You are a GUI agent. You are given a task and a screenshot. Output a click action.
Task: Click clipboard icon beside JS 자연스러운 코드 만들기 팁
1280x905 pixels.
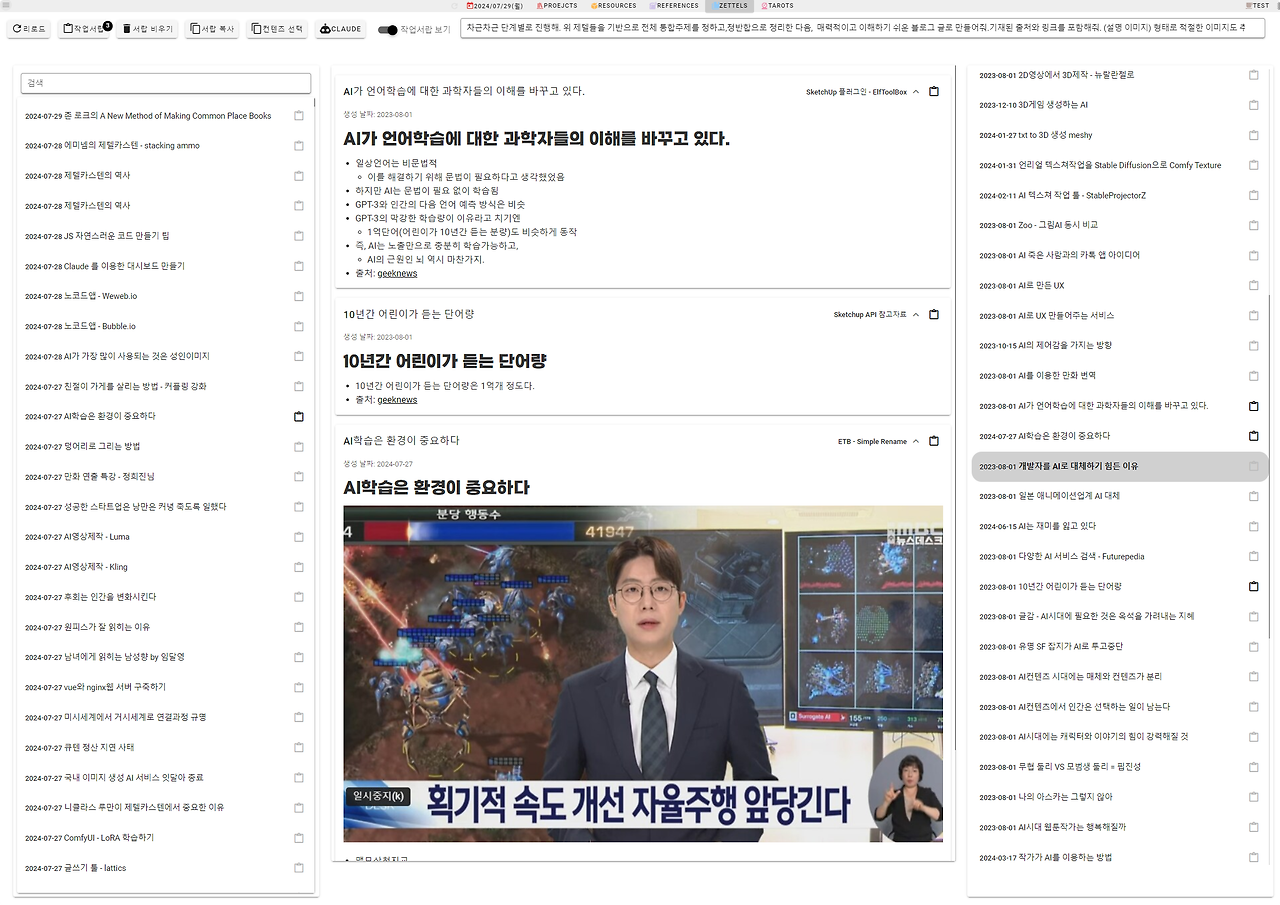299,236
